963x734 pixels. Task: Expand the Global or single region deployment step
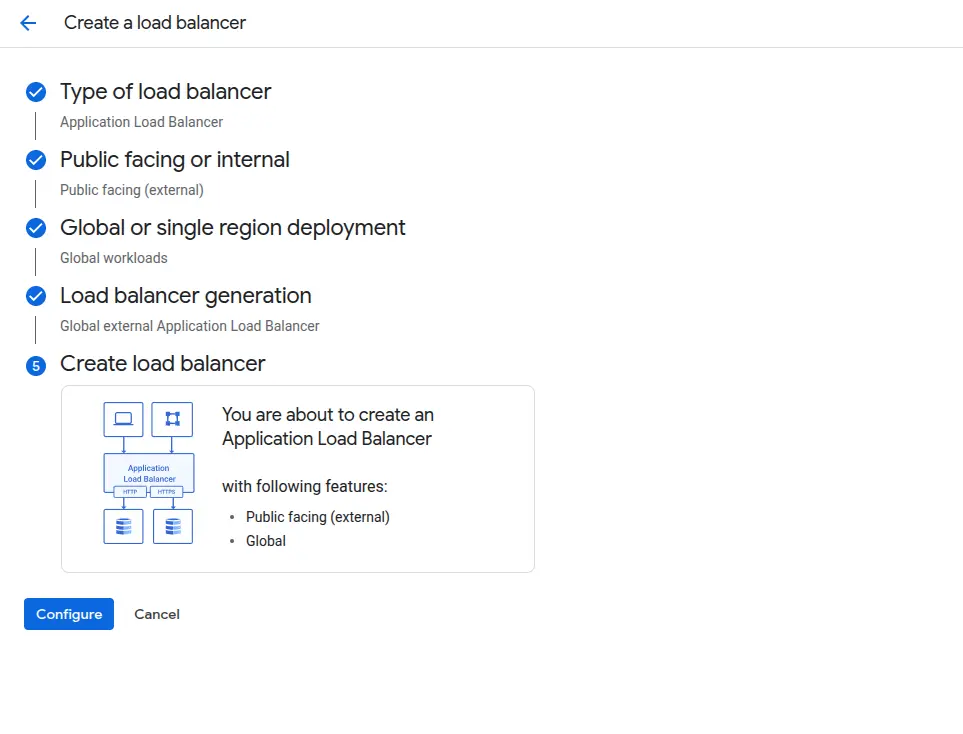(232, 228)
